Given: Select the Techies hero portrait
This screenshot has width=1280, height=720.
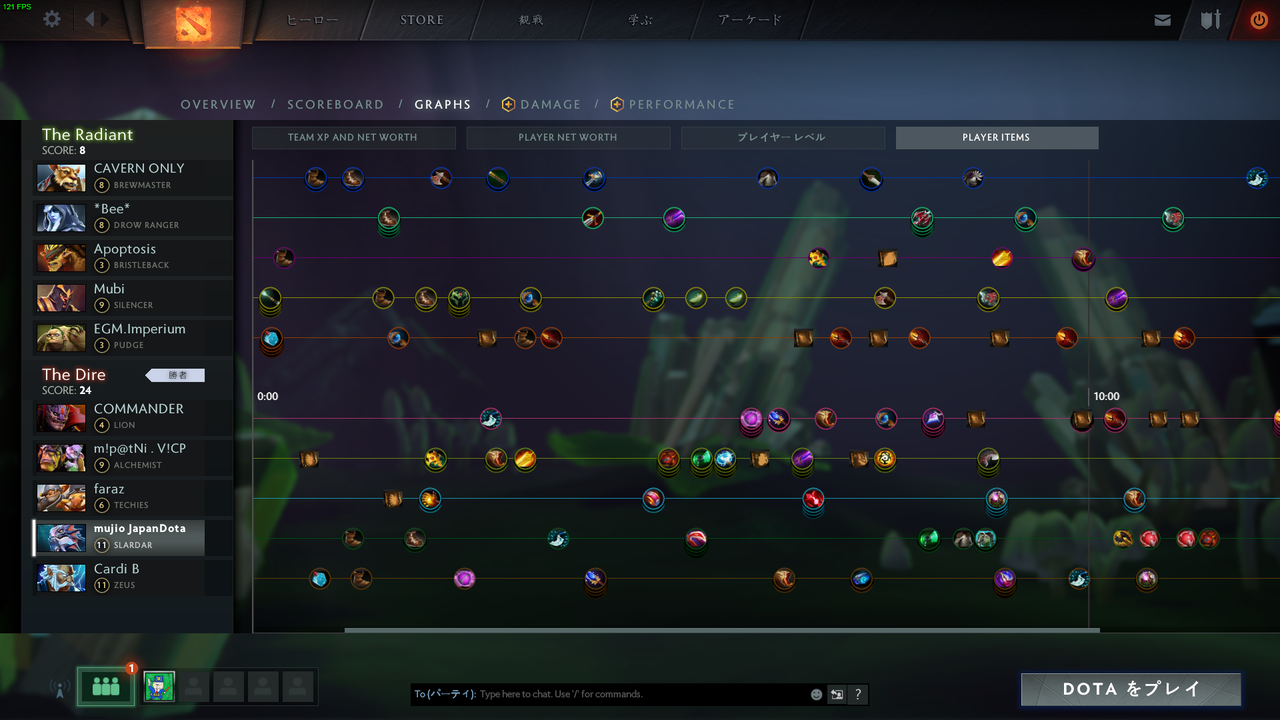Looking at the screenshot, I should click(61, 497).
